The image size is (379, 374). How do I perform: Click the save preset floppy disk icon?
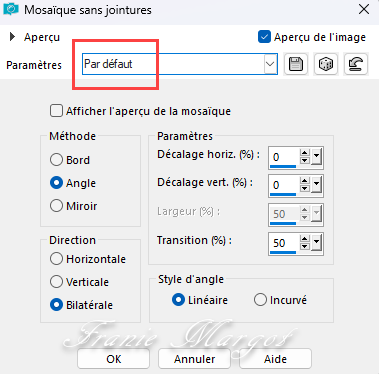296,64
